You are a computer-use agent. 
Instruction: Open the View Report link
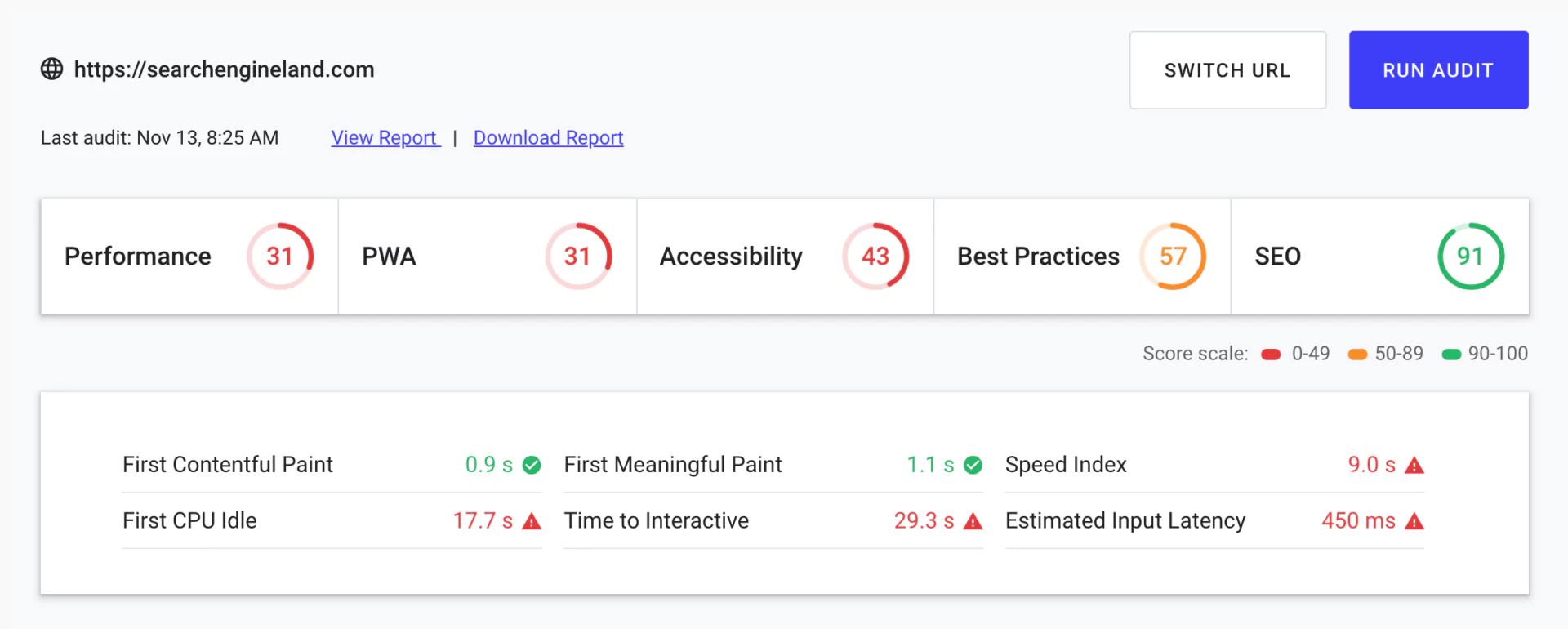click(x=385, y=138)
